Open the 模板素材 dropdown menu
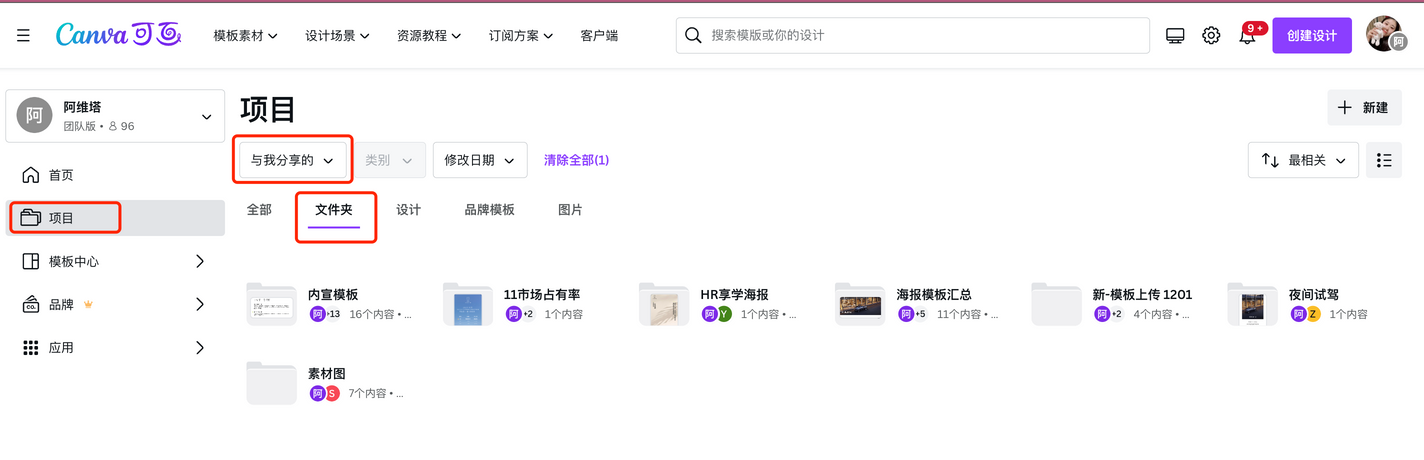 245,35
